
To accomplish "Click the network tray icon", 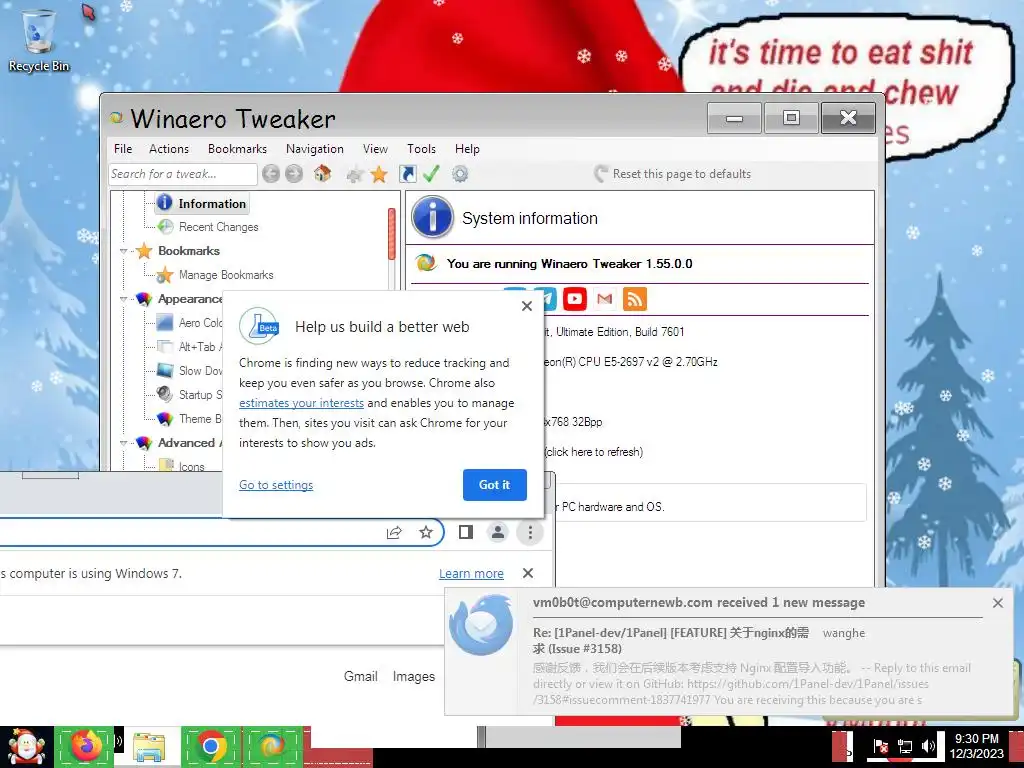I will pyautogui.click(x=904, y=746).
